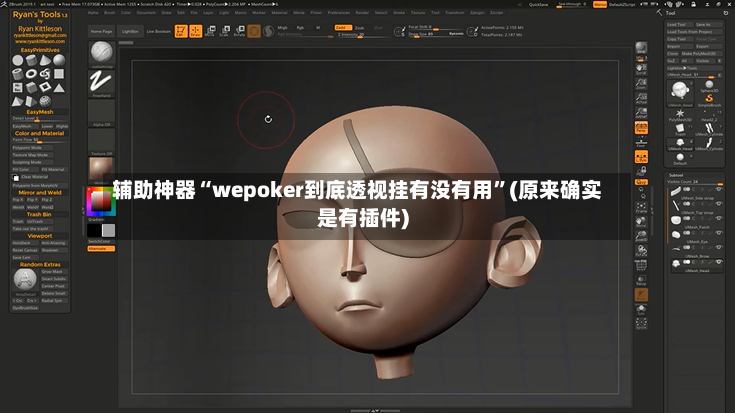Open the Preferences menu
The image size is (735, 413).
(x=338, y=13)
